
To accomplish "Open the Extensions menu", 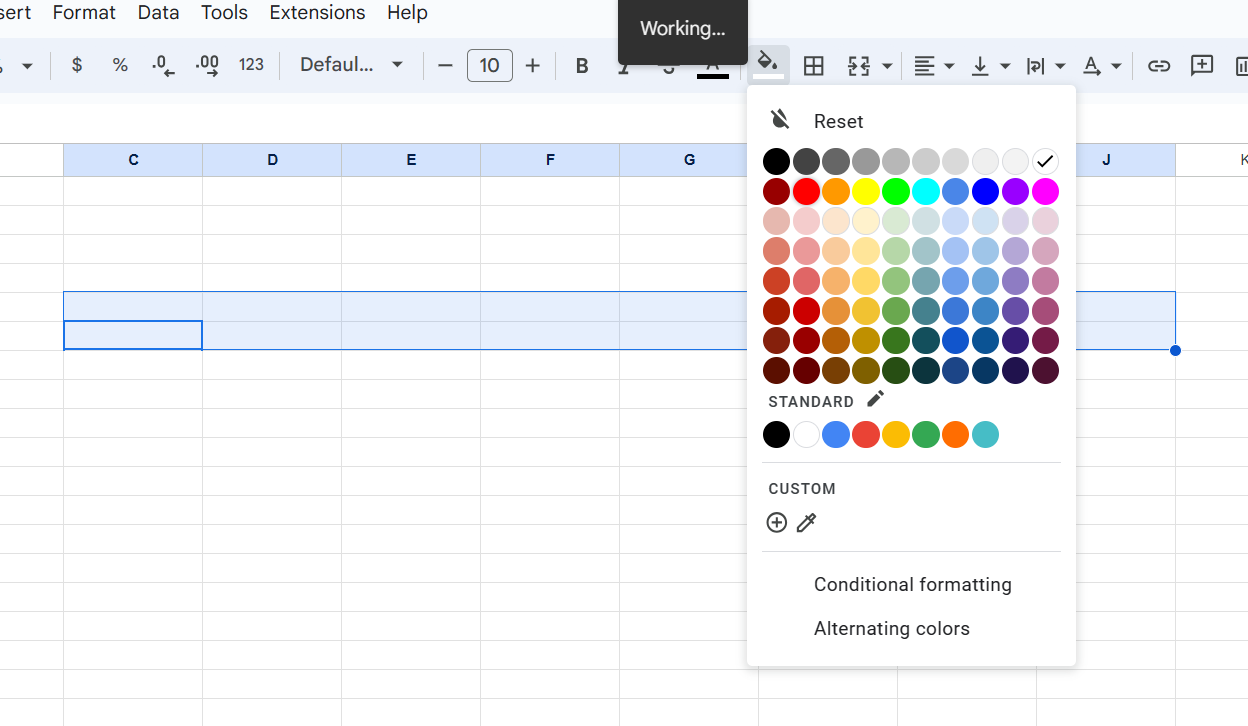I will pyautogui.click(x=317, y=13).
